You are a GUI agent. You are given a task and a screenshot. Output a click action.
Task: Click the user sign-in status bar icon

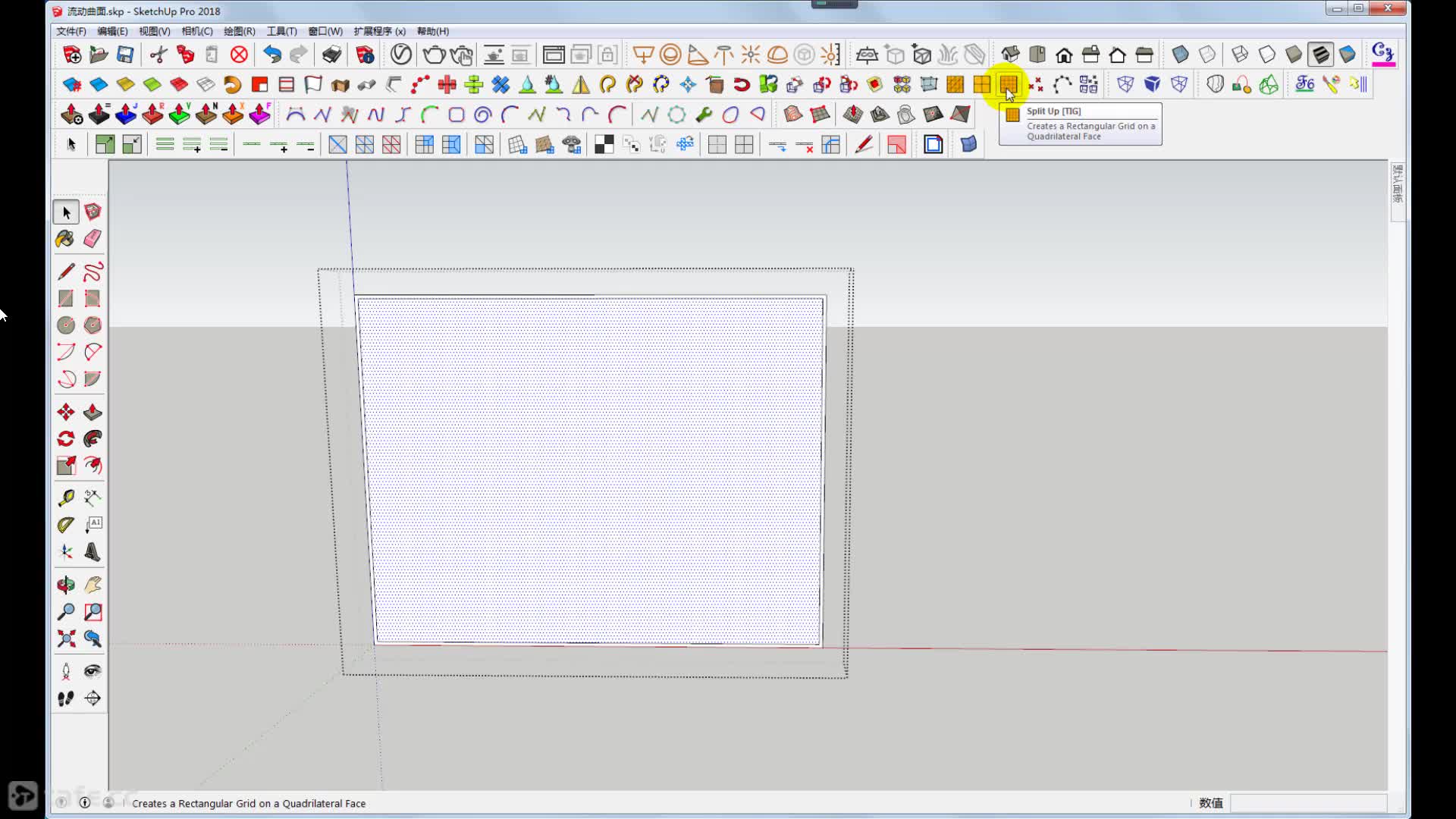(x=108, y=802)
